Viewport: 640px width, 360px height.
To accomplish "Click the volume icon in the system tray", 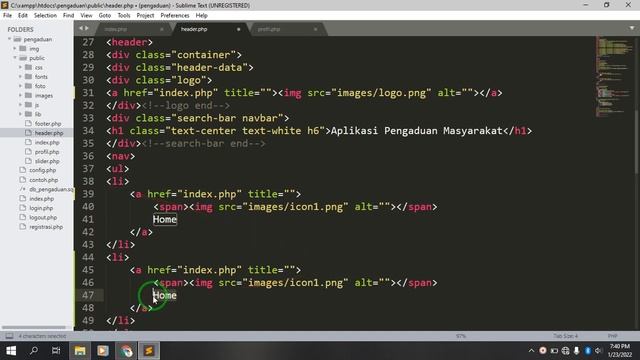I will point(598,351).
